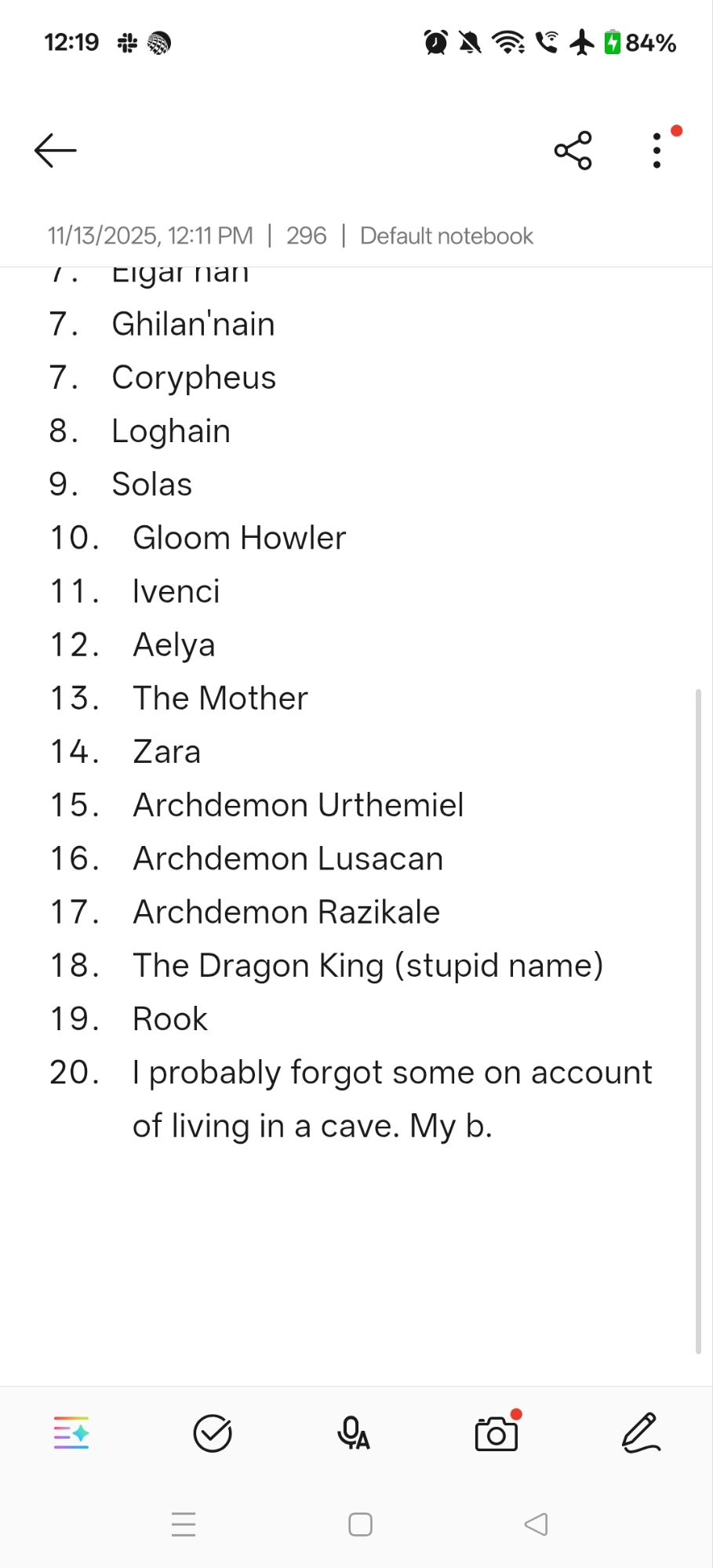Start voice-to-text dictation
The width and height of the screenshot is (713, 1568).
coord(354,1433)
